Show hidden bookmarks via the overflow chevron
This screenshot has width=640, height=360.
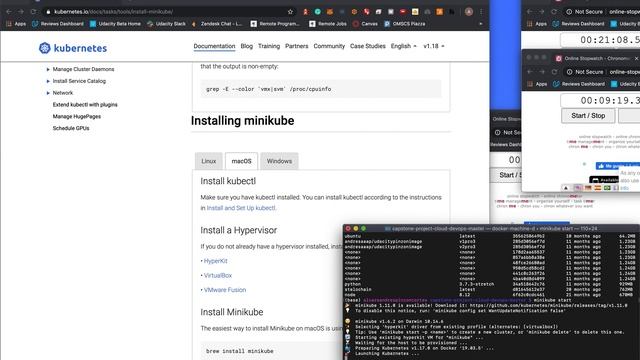pos(480,24)
